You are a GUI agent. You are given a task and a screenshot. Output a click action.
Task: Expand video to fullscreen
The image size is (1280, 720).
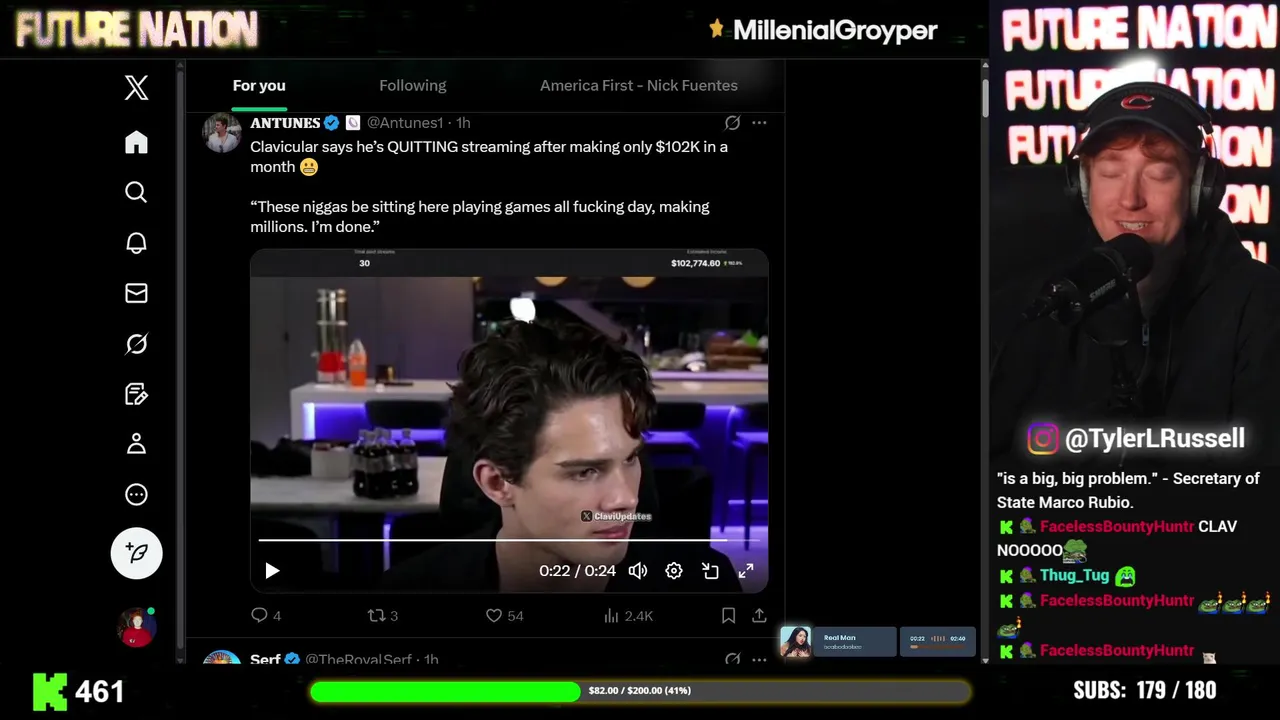pyautogui.click(x=746, y=571)
